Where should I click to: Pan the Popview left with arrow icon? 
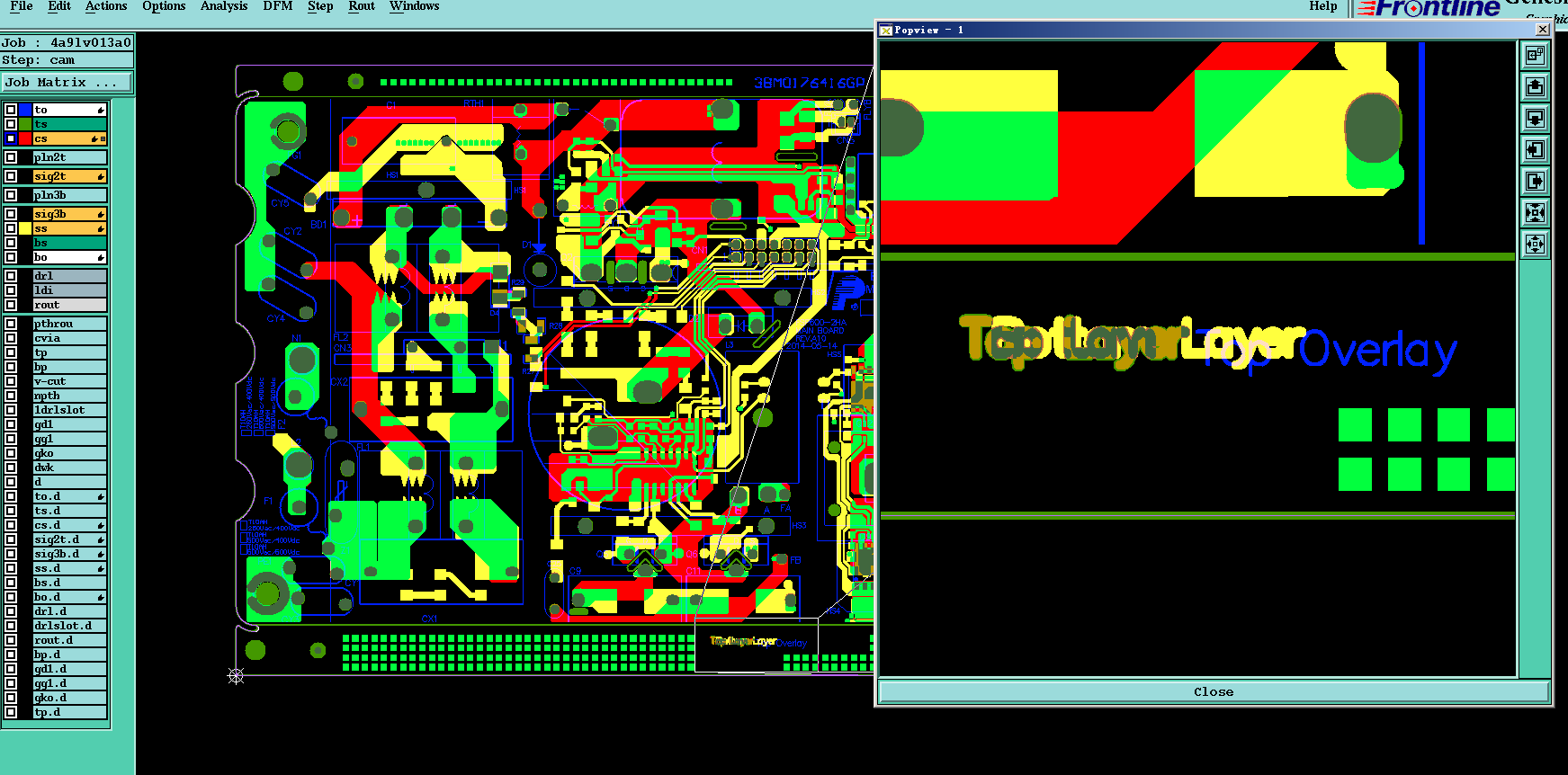coord(1535,150)
